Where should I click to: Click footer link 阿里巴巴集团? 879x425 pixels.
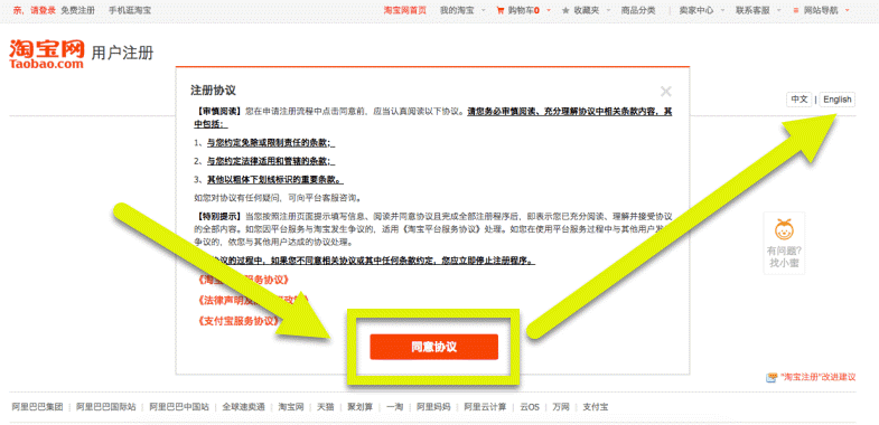click(37, 407)
